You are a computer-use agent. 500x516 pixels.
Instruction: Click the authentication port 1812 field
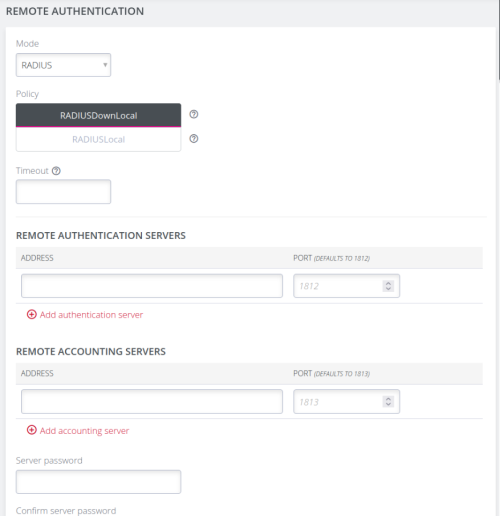pos(346,286)
